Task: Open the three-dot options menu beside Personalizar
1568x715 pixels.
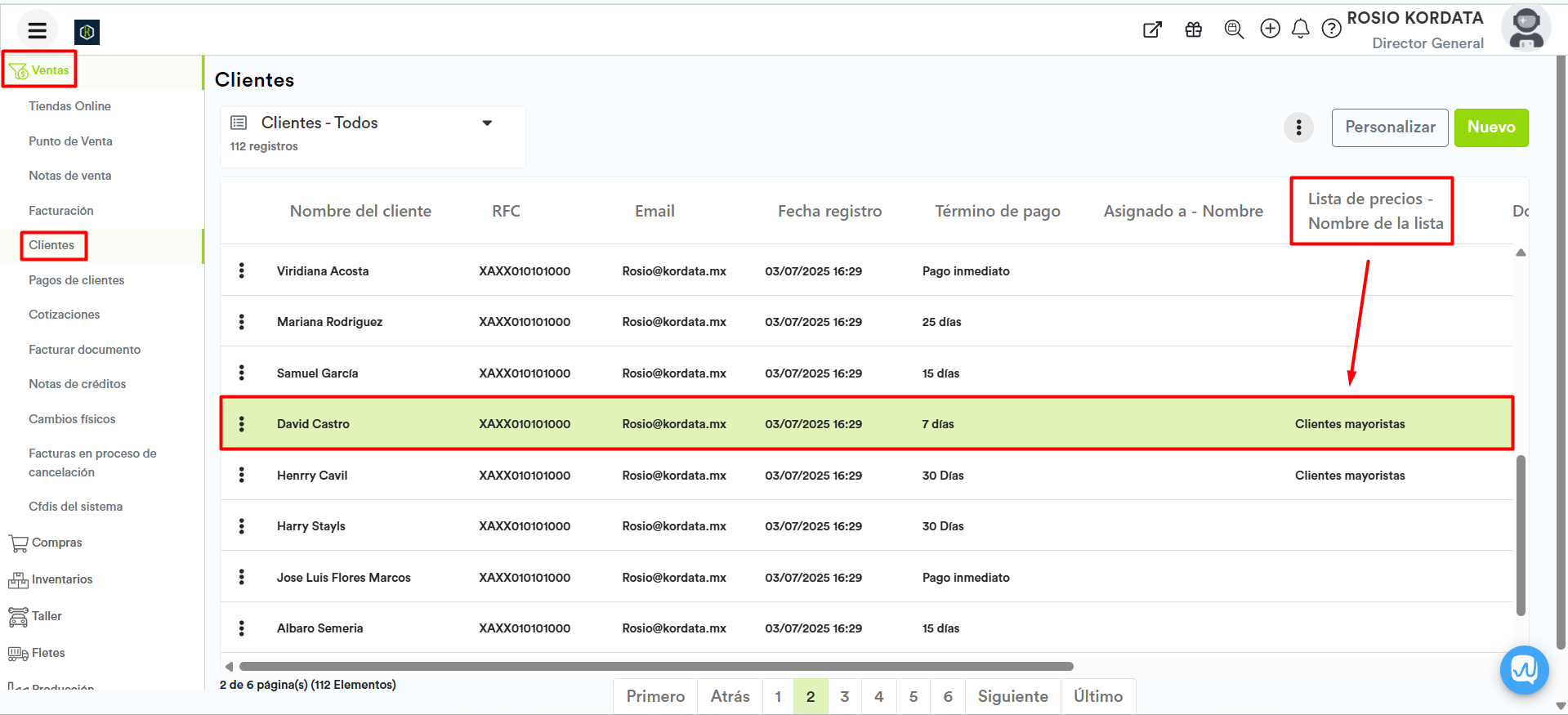Action: (1298, 127)
